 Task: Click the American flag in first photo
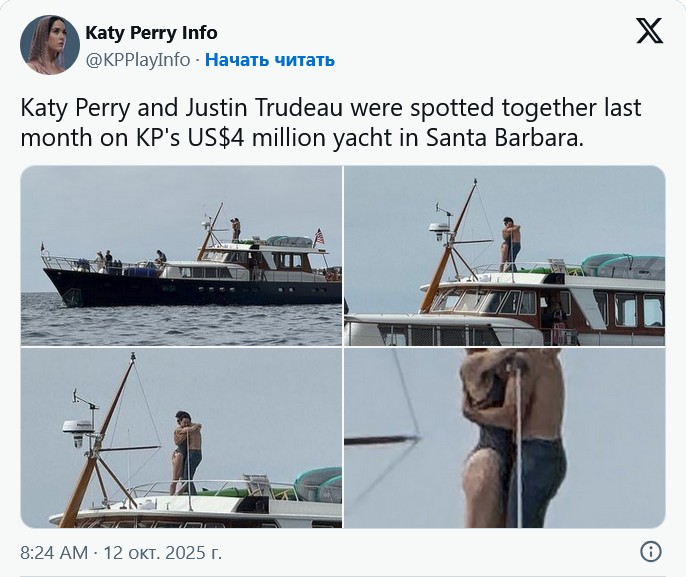[x=319, y=237]
